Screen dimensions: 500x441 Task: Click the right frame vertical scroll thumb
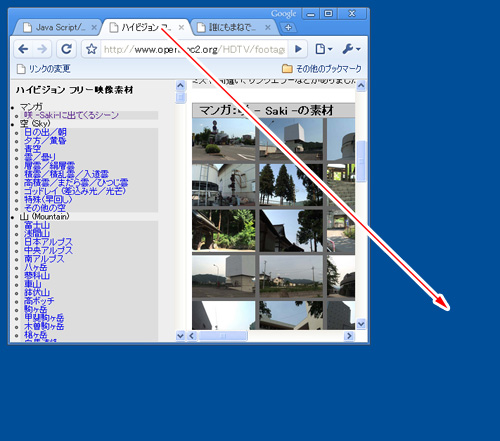(361, 161)
